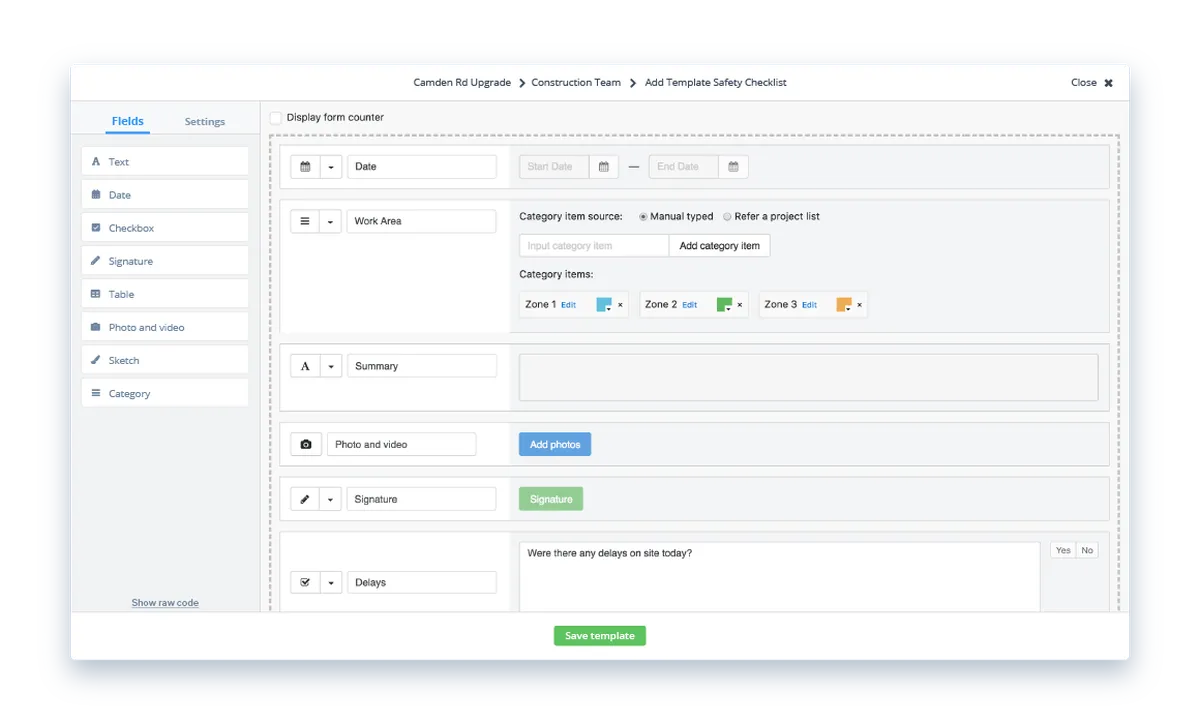
Task: Open dropdown arrow next to Work Area icon
Action: pos(331,221)
